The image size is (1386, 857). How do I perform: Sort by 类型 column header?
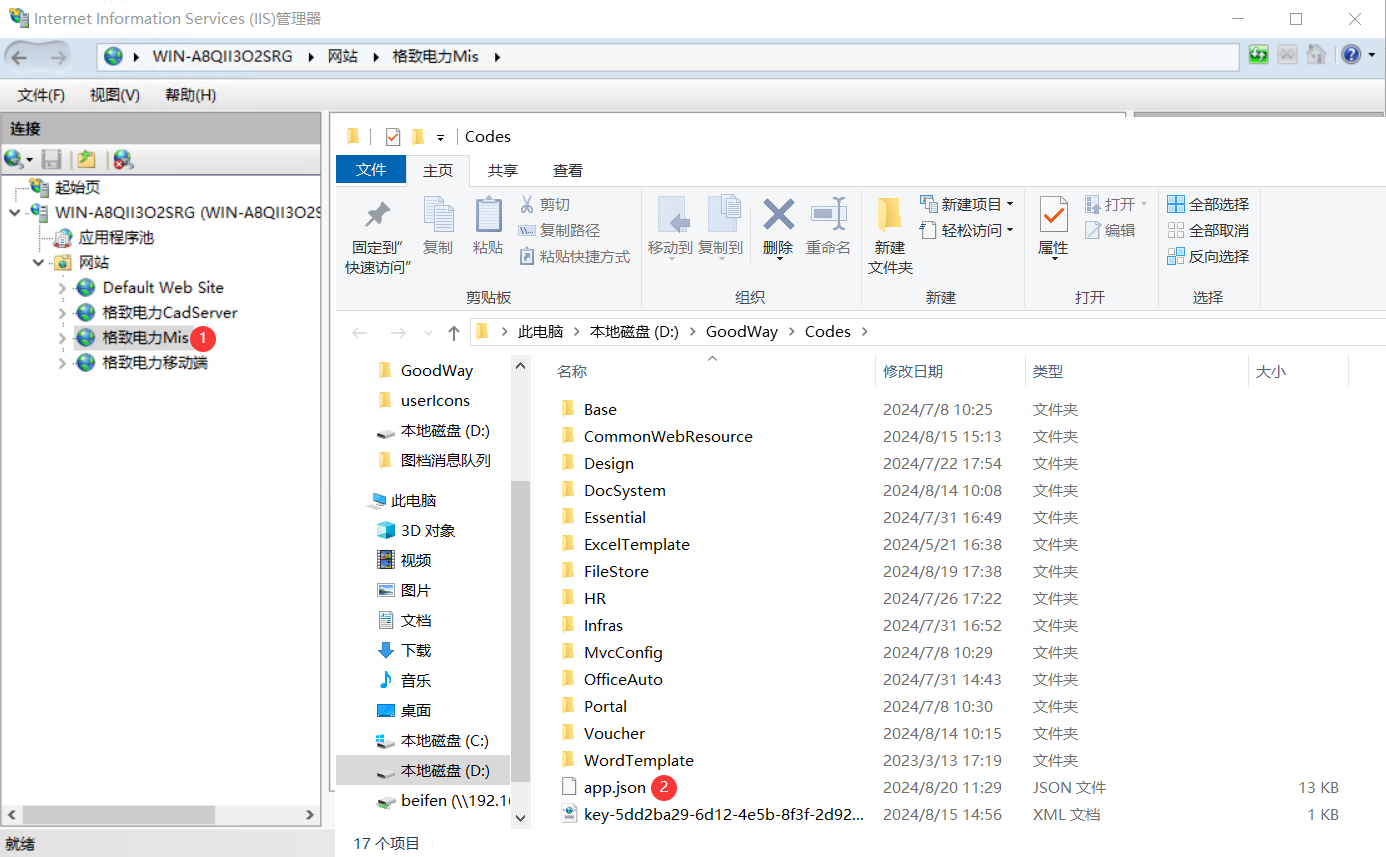click(x=1048, y=372)
